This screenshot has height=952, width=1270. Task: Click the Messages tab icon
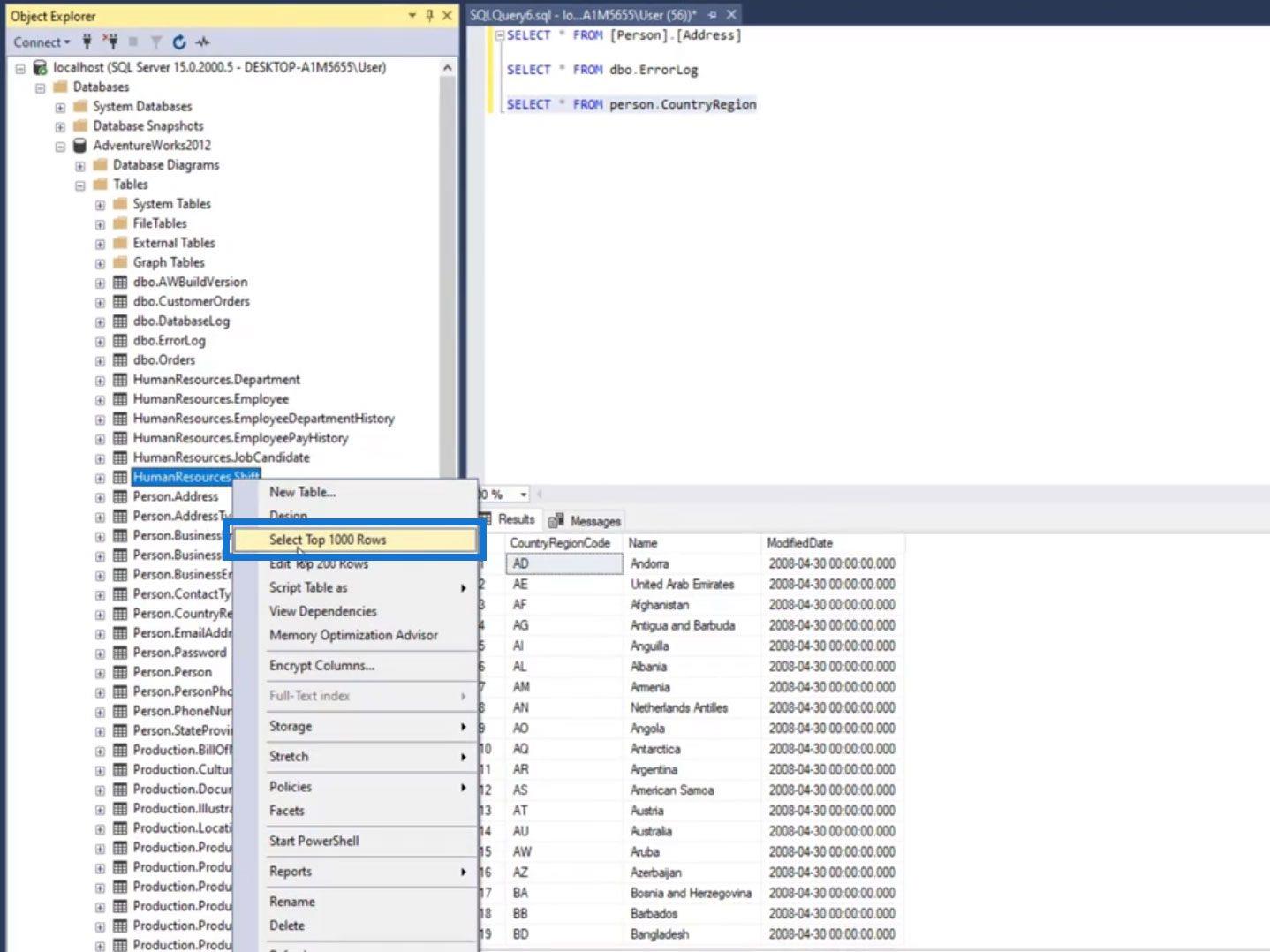coord(556,521)
